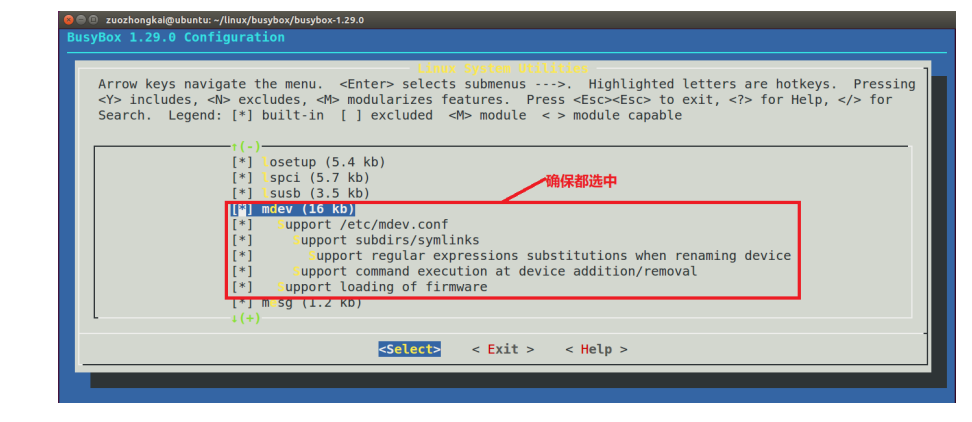Screen dimensions: 972x422
Task: Select the Support loading of firmware text
Action: click(x=382, y=287)
